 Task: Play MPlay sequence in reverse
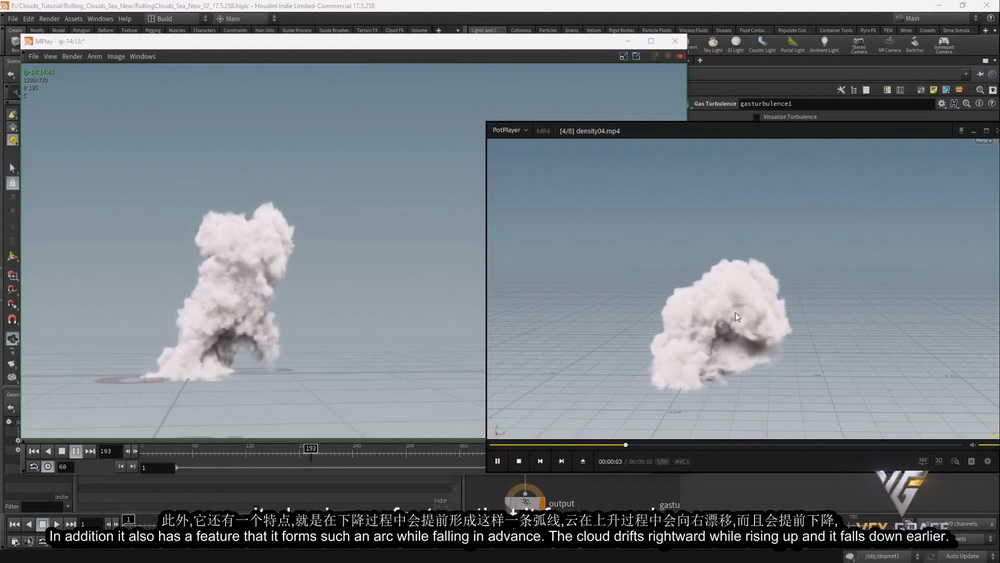coord(48,451)
